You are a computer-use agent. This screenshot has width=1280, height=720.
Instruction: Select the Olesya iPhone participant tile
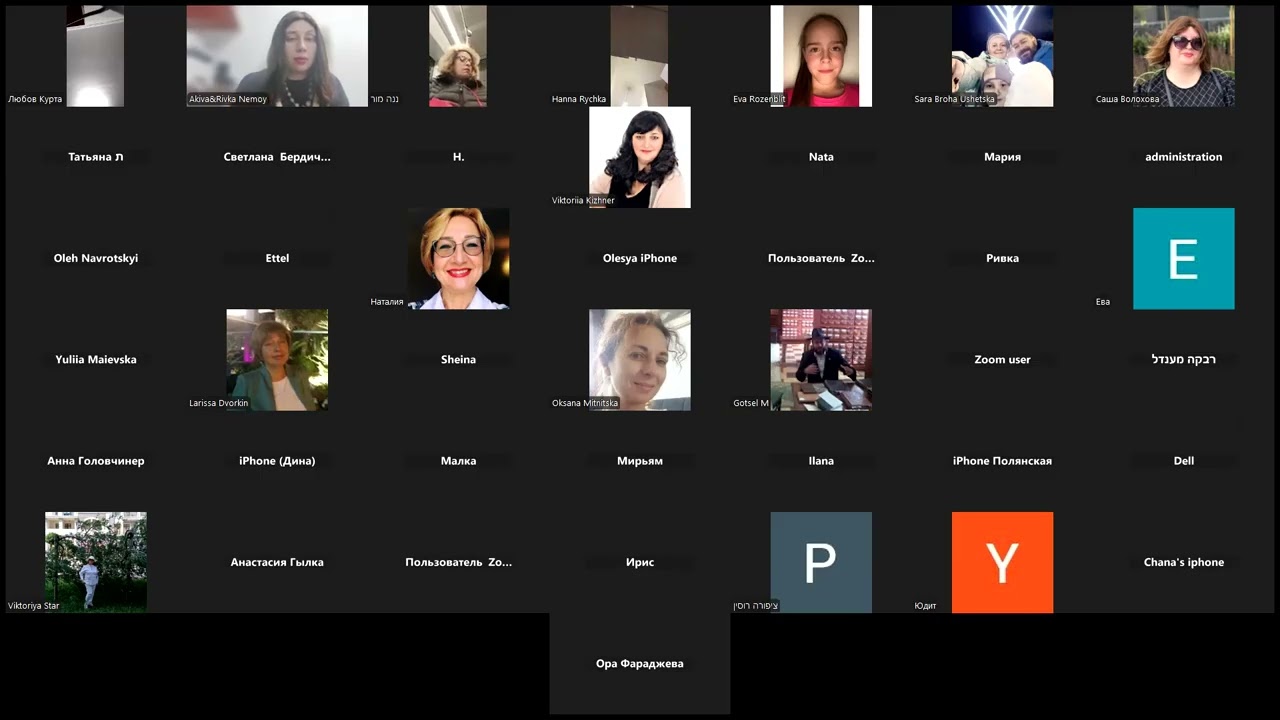click(x=640, y=258)
